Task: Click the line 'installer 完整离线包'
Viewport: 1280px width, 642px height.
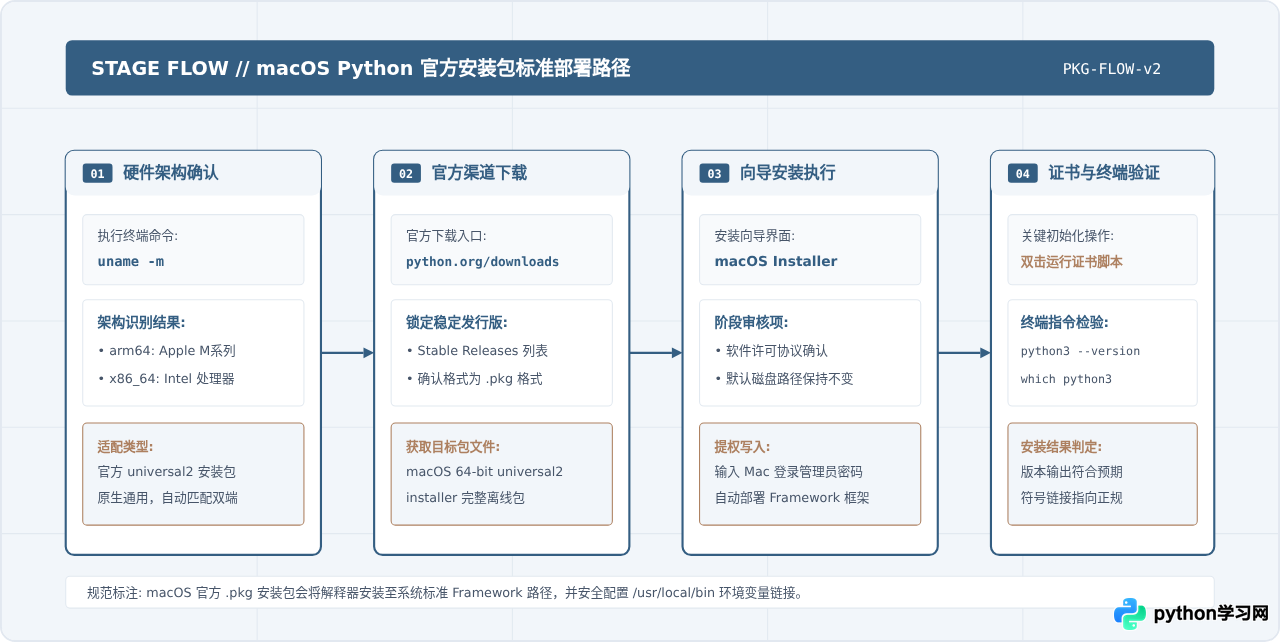Action: (465, 497)
